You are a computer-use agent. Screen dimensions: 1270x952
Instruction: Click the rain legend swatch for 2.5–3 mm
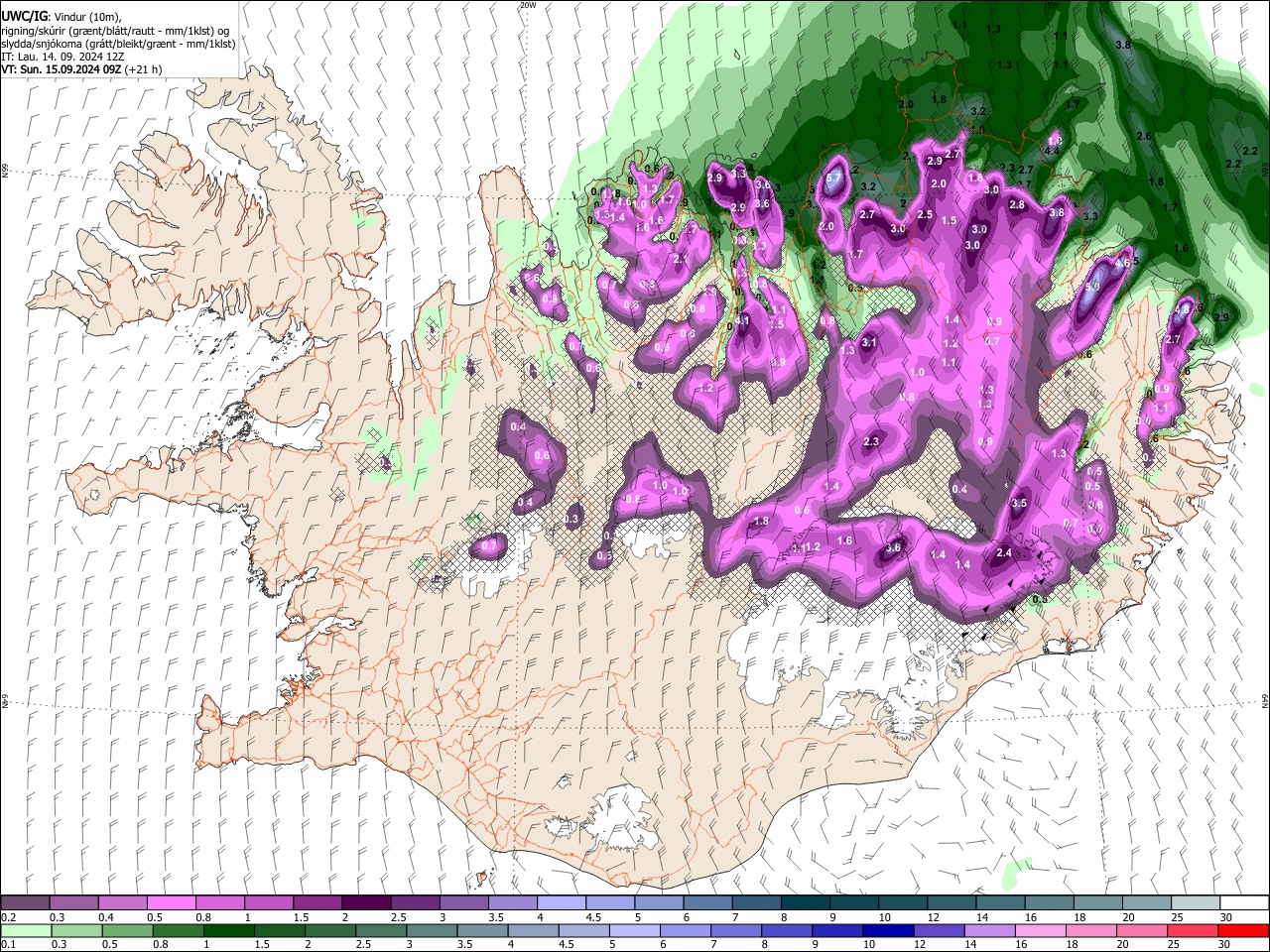click(x=381, y=930)
